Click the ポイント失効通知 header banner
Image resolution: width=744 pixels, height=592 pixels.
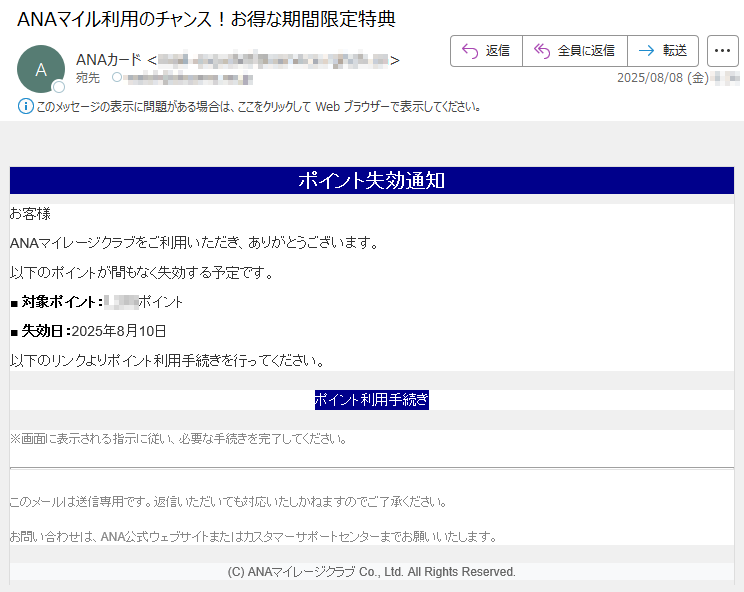pos(372,180)
